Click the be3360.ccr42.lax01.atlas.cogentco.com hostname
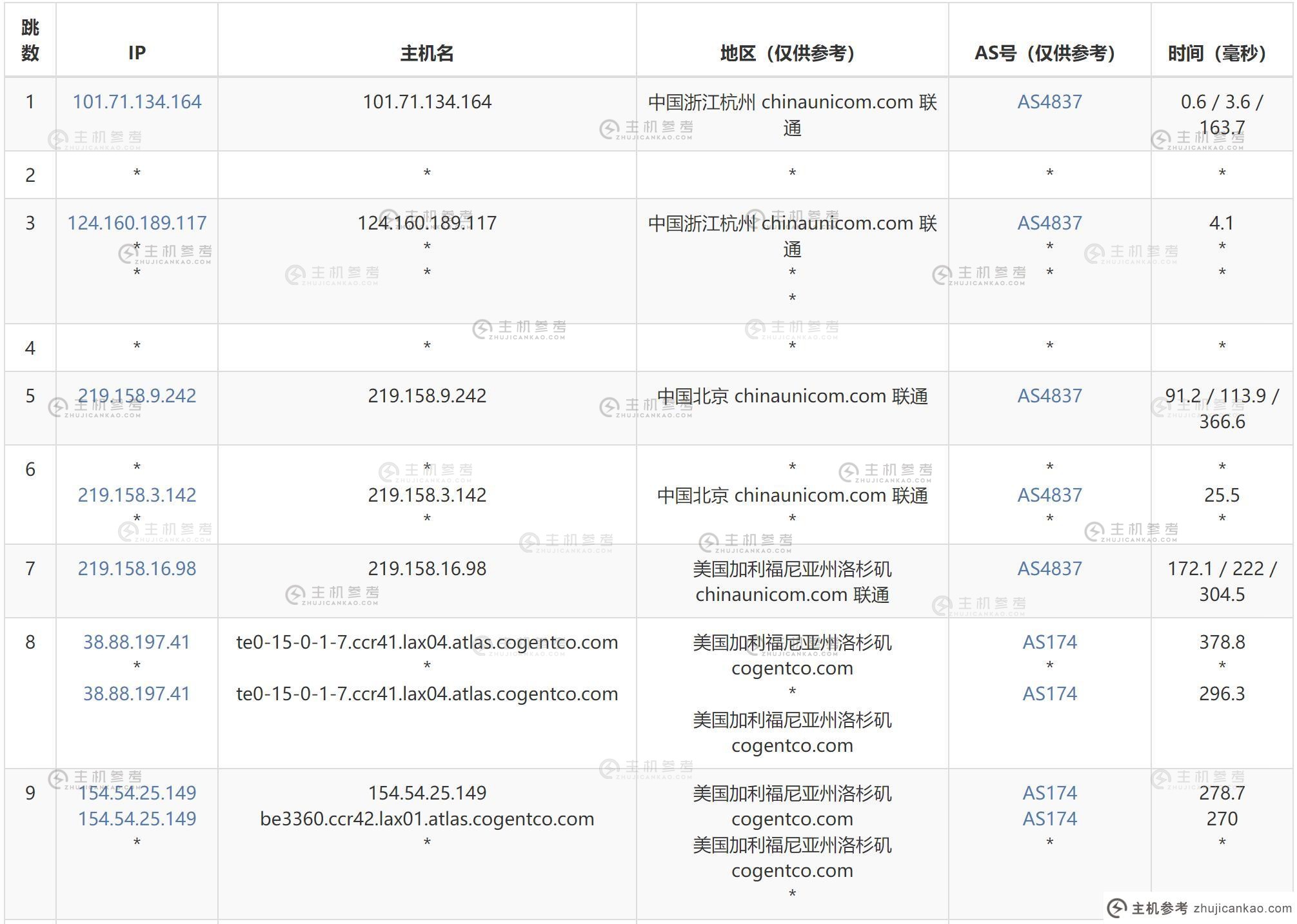The image size is (1297, 924). coord(427,819)
